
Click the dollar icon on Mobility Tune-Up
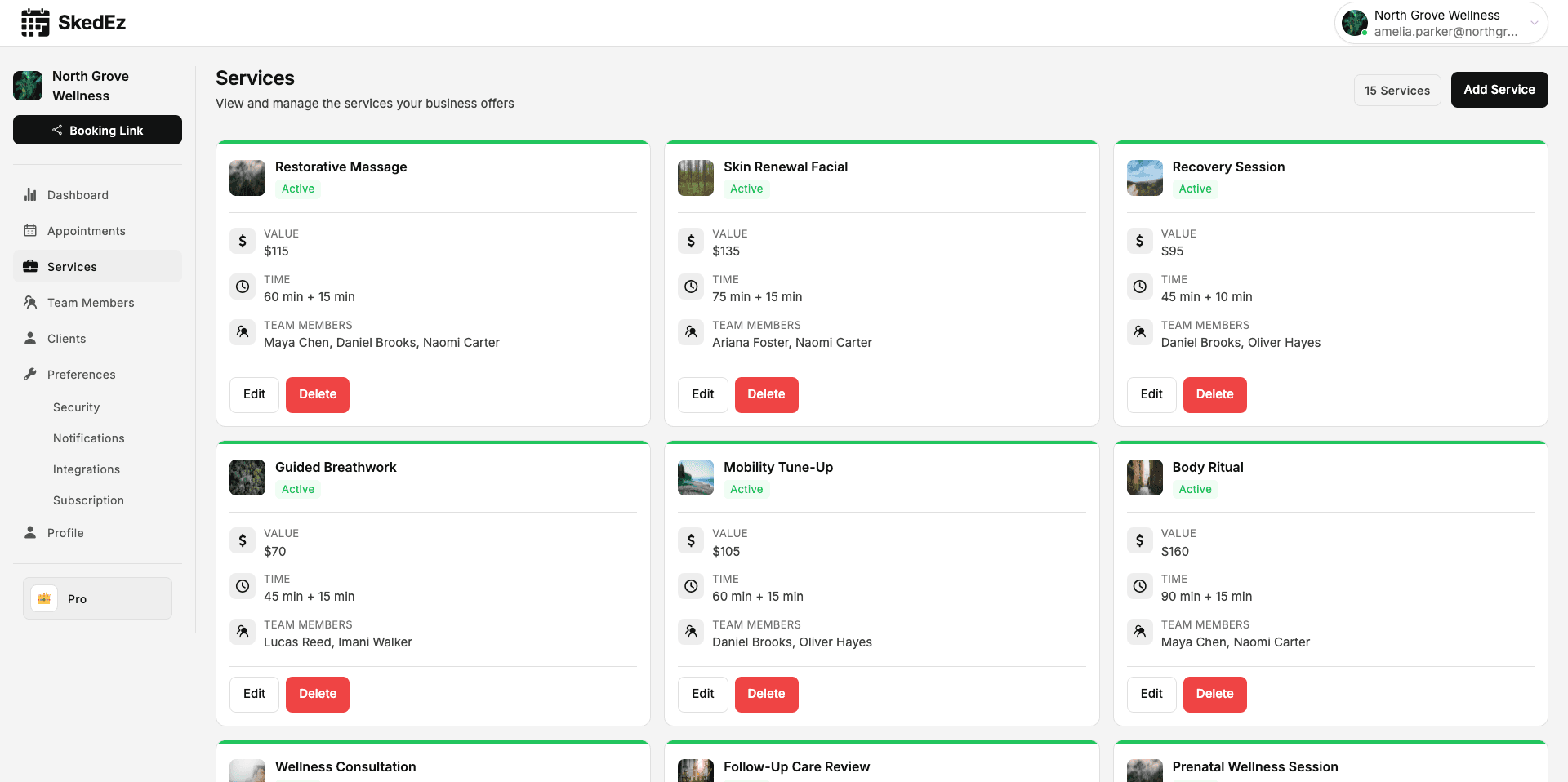[x=691, y=540]
